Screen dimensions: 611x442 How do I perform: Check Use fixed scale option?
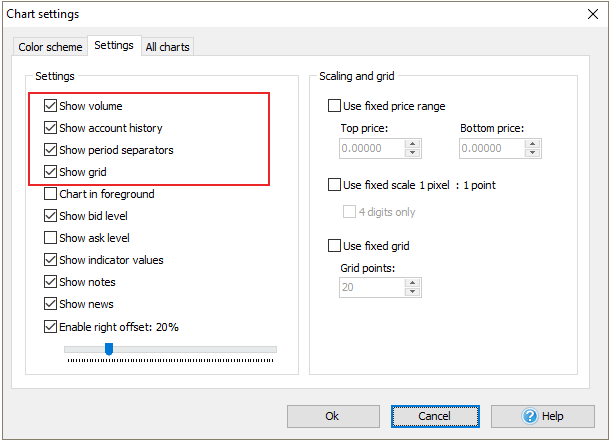(x=335, y=185)
